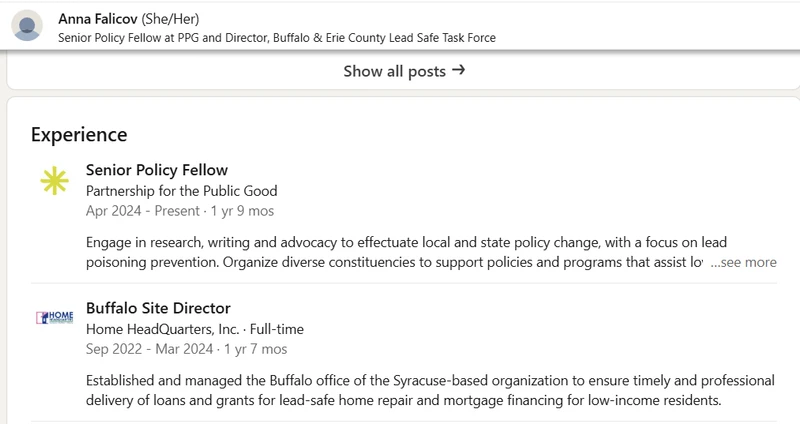Open Home HeadQuarters, Inc. company page
Image resolution: width=800 pixels, height=424 pixels.
coord(162,329)
